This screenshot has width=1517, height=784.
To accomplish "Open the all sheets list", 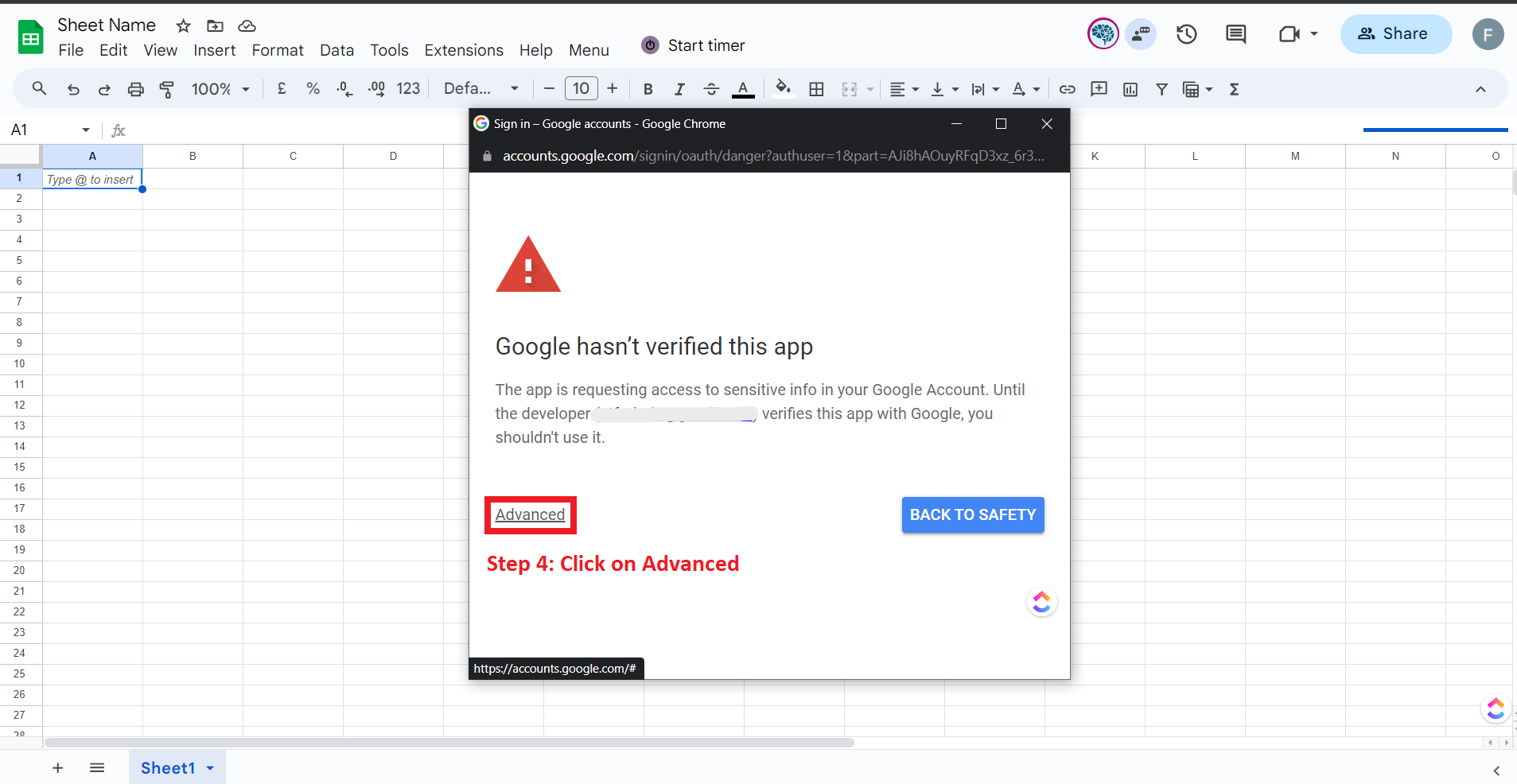I will click(97, 767).
